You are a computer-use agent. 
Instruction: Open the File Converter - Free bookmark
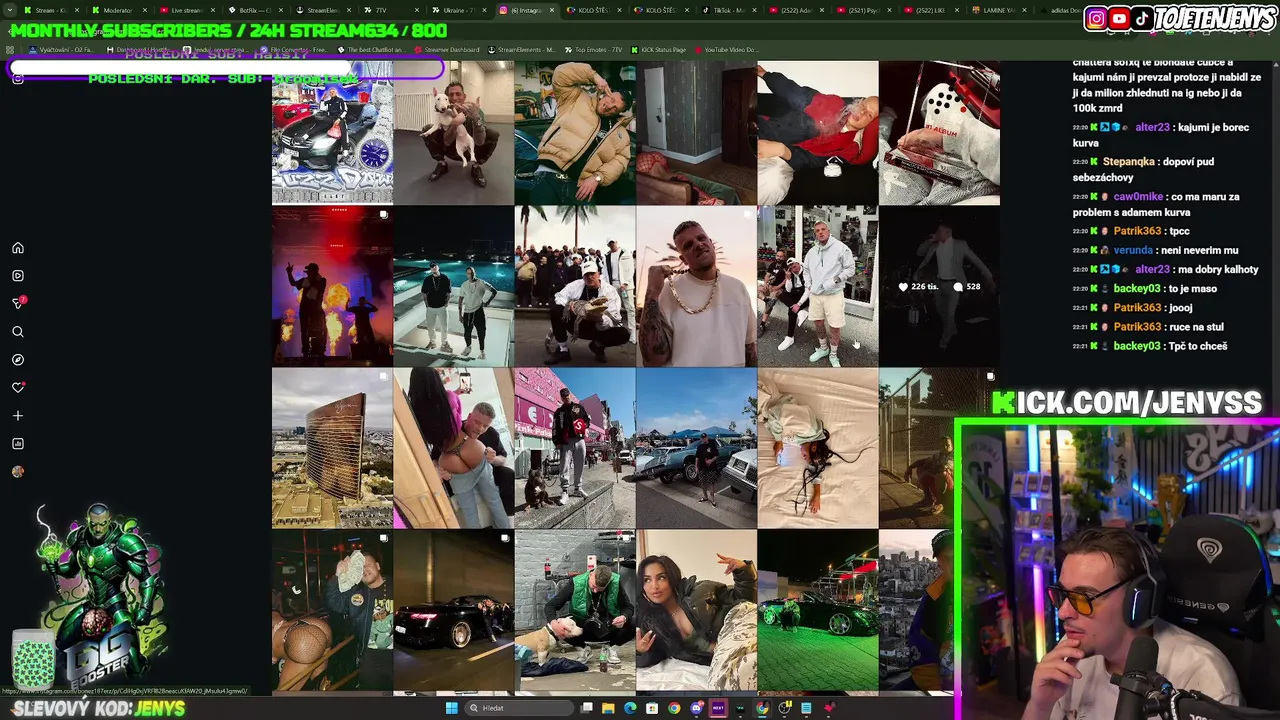point(293,49)
